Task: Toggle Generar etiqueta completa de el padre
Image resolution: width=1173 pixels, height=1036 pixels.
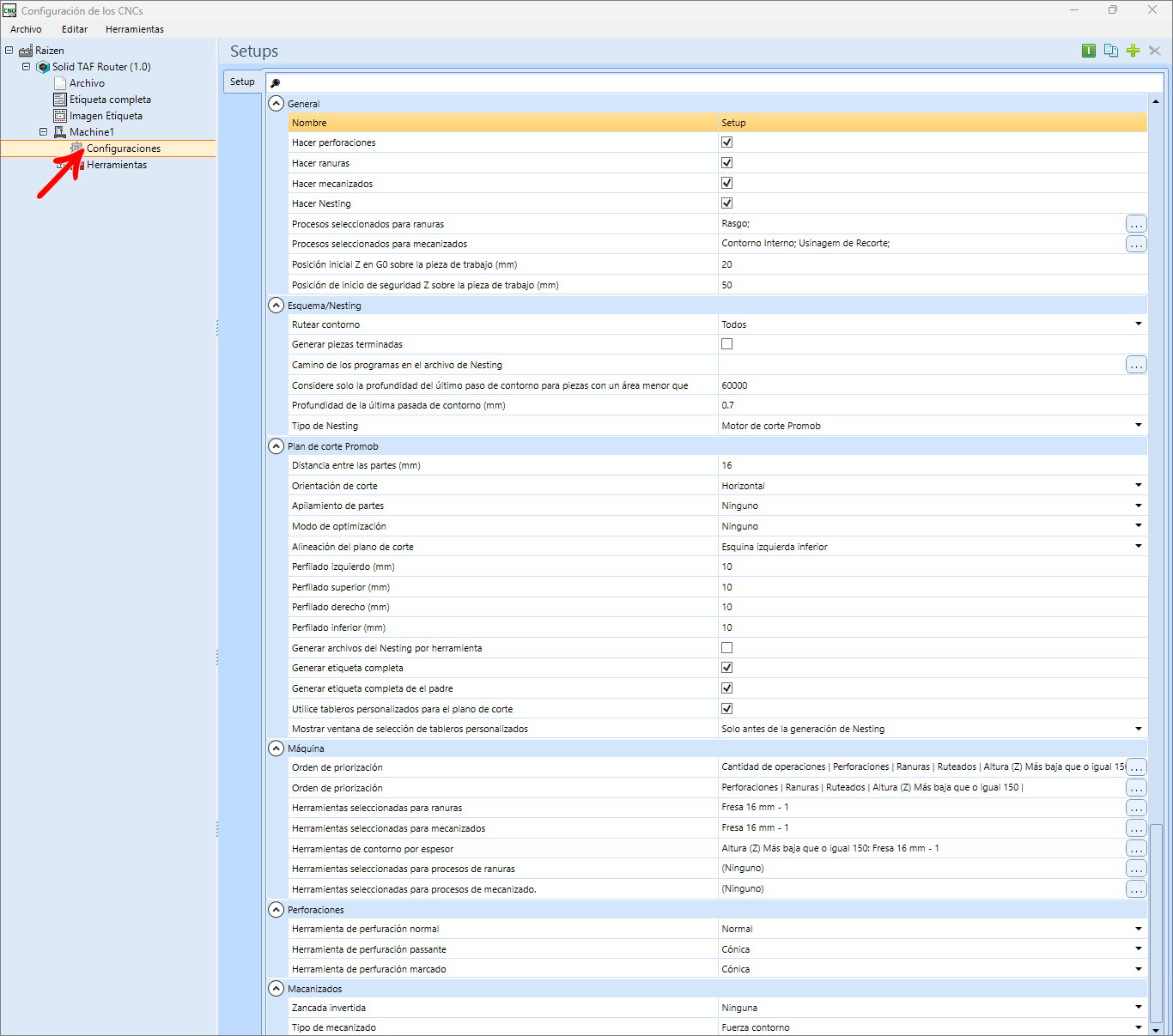Action: (x=727, y=688)
